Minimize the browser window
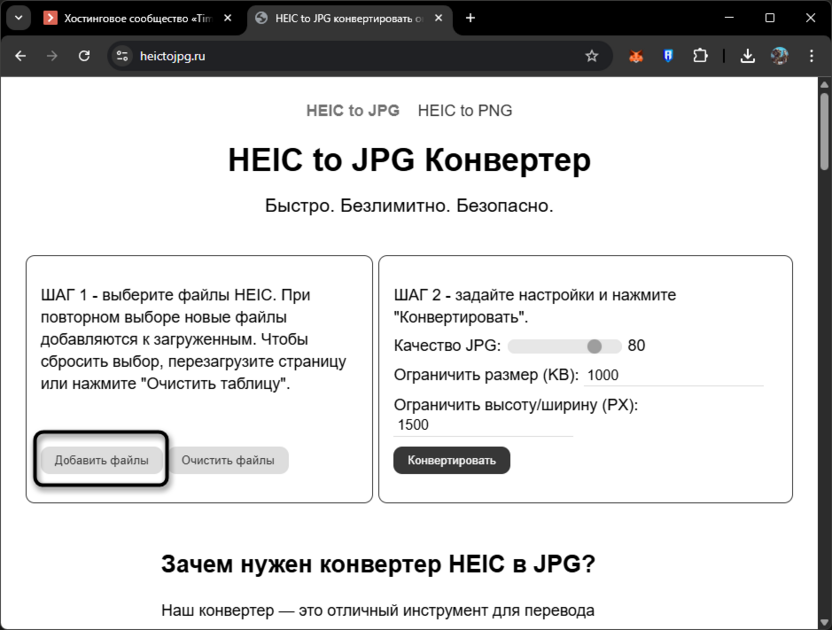832x630 pixels. (729, 18)
